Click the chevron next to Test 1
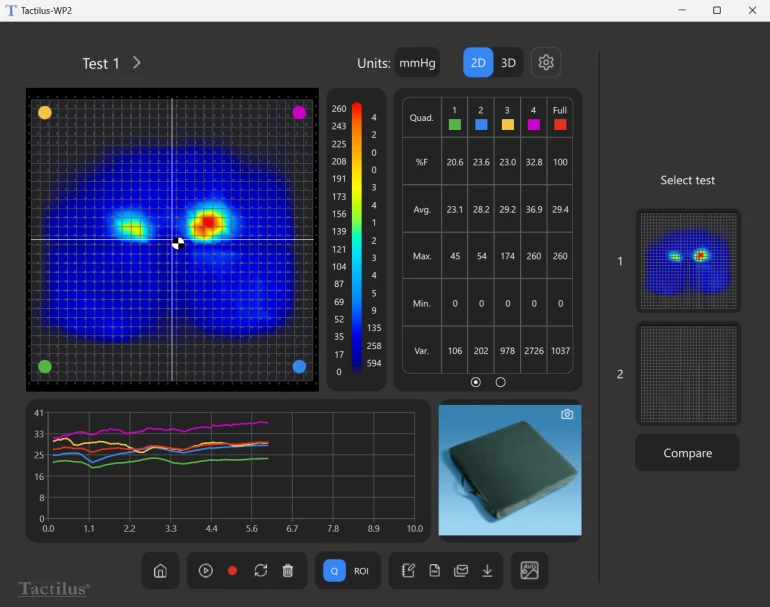Image resolution: width=770 pixels, height=607 pixels. click(137, 63)
